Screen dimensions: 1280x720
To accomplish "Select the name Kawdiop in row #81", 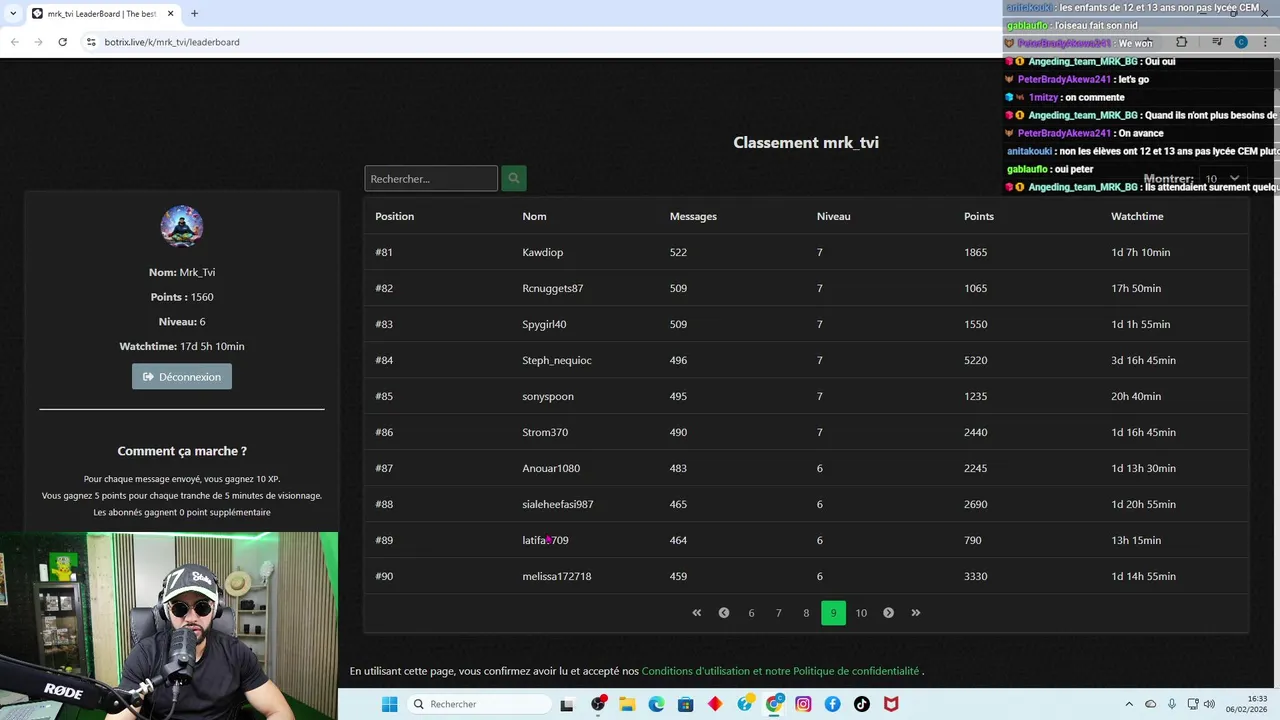I will click(542, 252).
